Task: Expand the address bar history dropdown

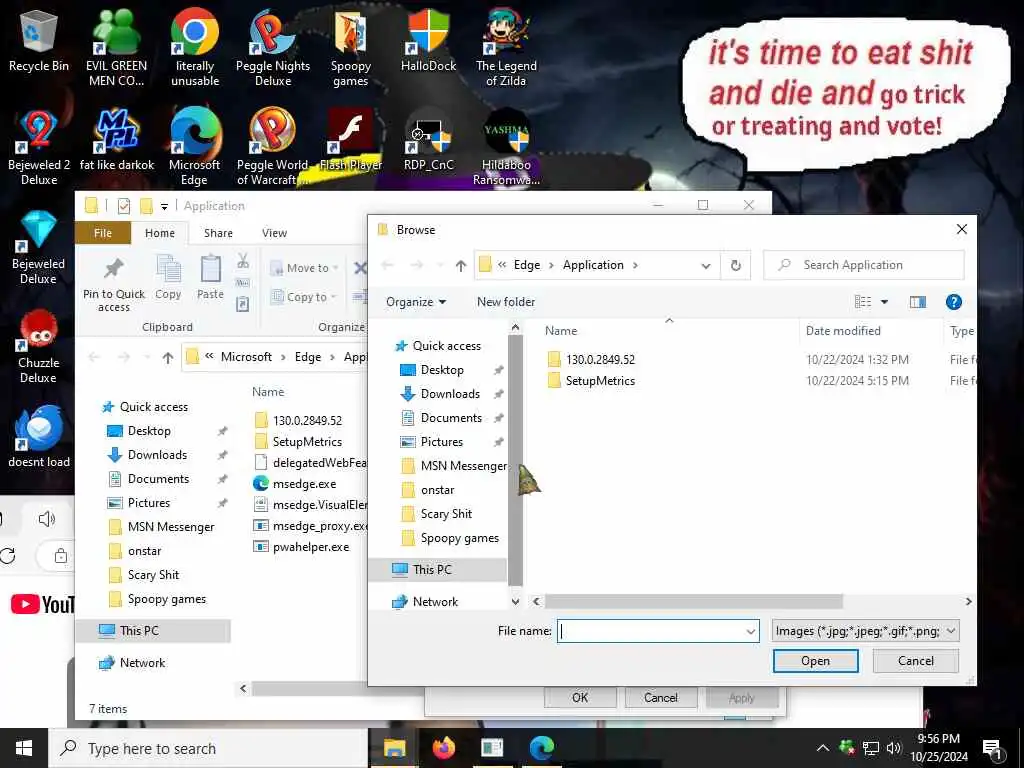Action: click(x=706, y=265)
